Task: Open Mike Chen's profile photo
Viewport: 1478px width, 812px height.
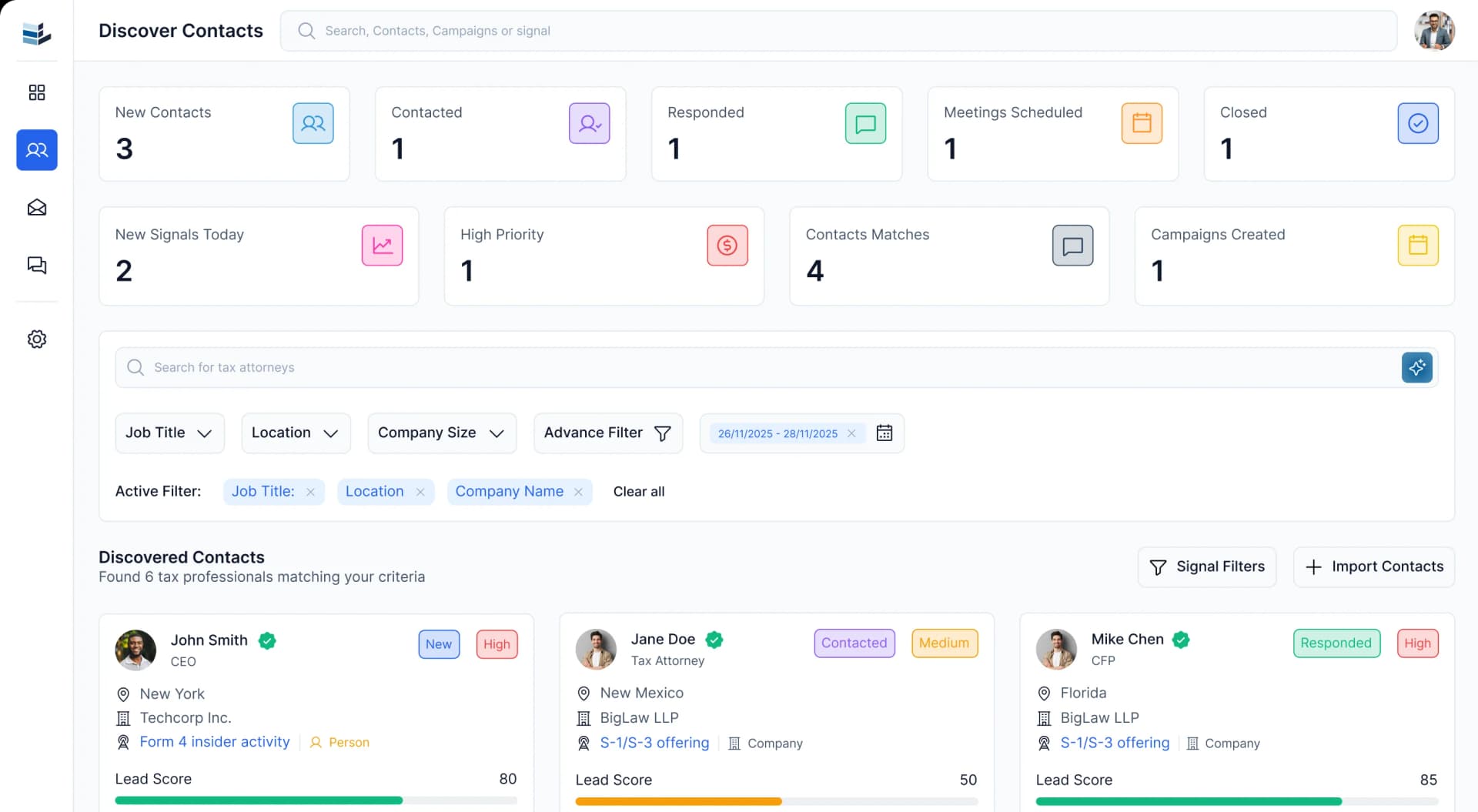Action: tap(1056, 650)
